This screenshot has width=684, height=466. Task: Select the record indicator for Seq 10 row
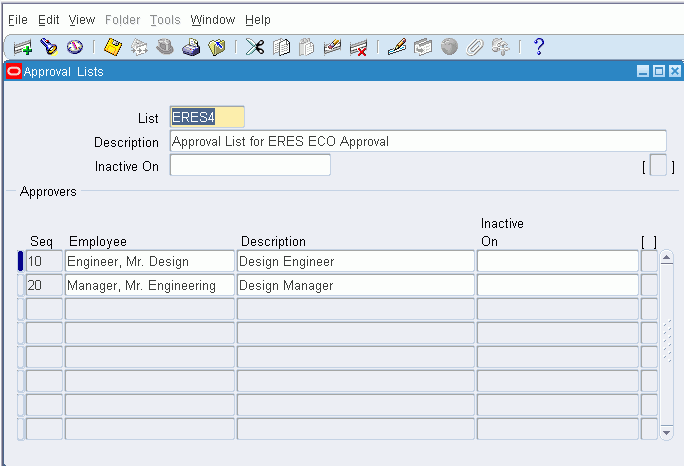20,261
